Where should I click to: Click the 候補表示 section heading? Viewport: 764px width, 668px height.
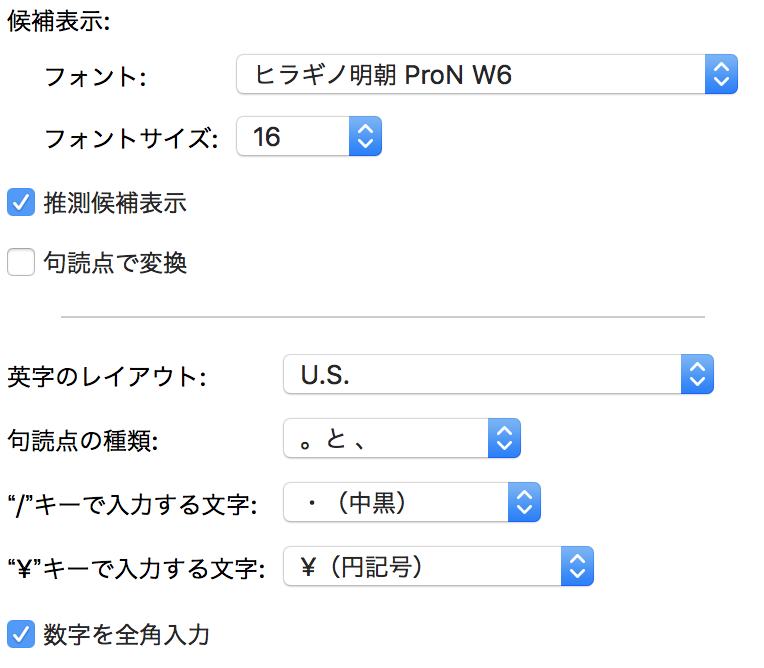pyautogui.click(x=58, y=21)
